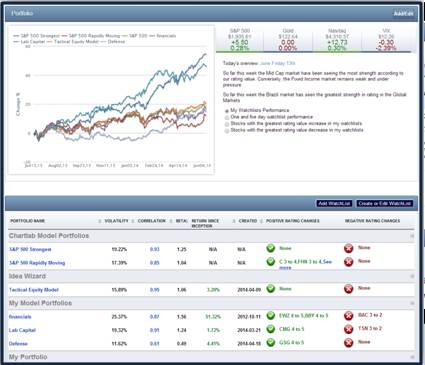Click red X icon in Tactical Equity Model row

(x=349, y=289)
